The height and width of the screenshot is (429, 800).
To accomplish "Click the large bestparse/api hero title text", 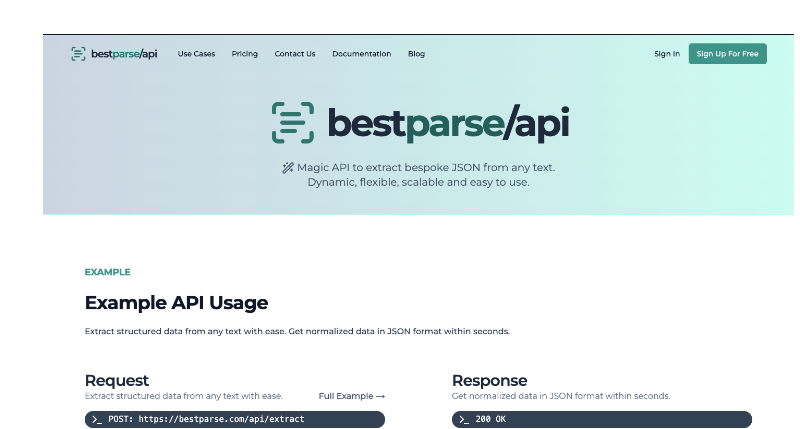I will [x=448, y=123].
